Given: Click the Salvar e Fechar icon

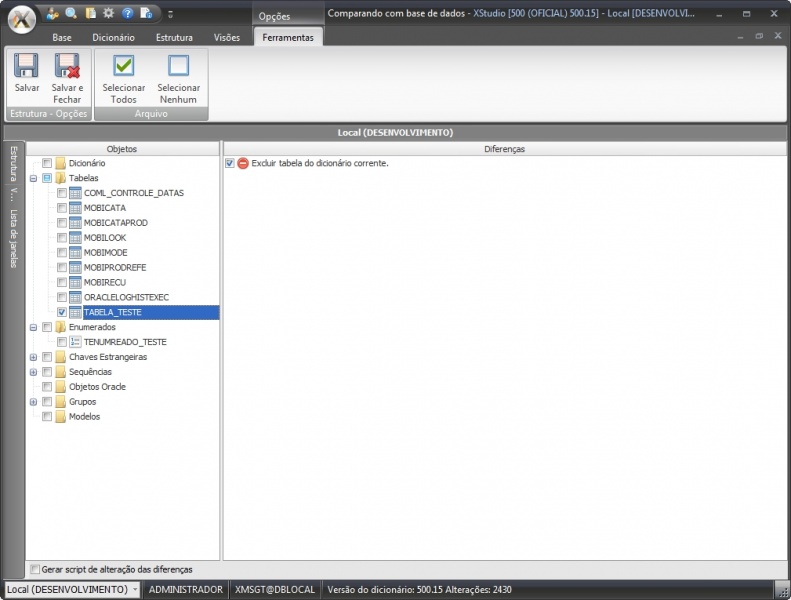Looking at the screenshot, I should (67, 66).
